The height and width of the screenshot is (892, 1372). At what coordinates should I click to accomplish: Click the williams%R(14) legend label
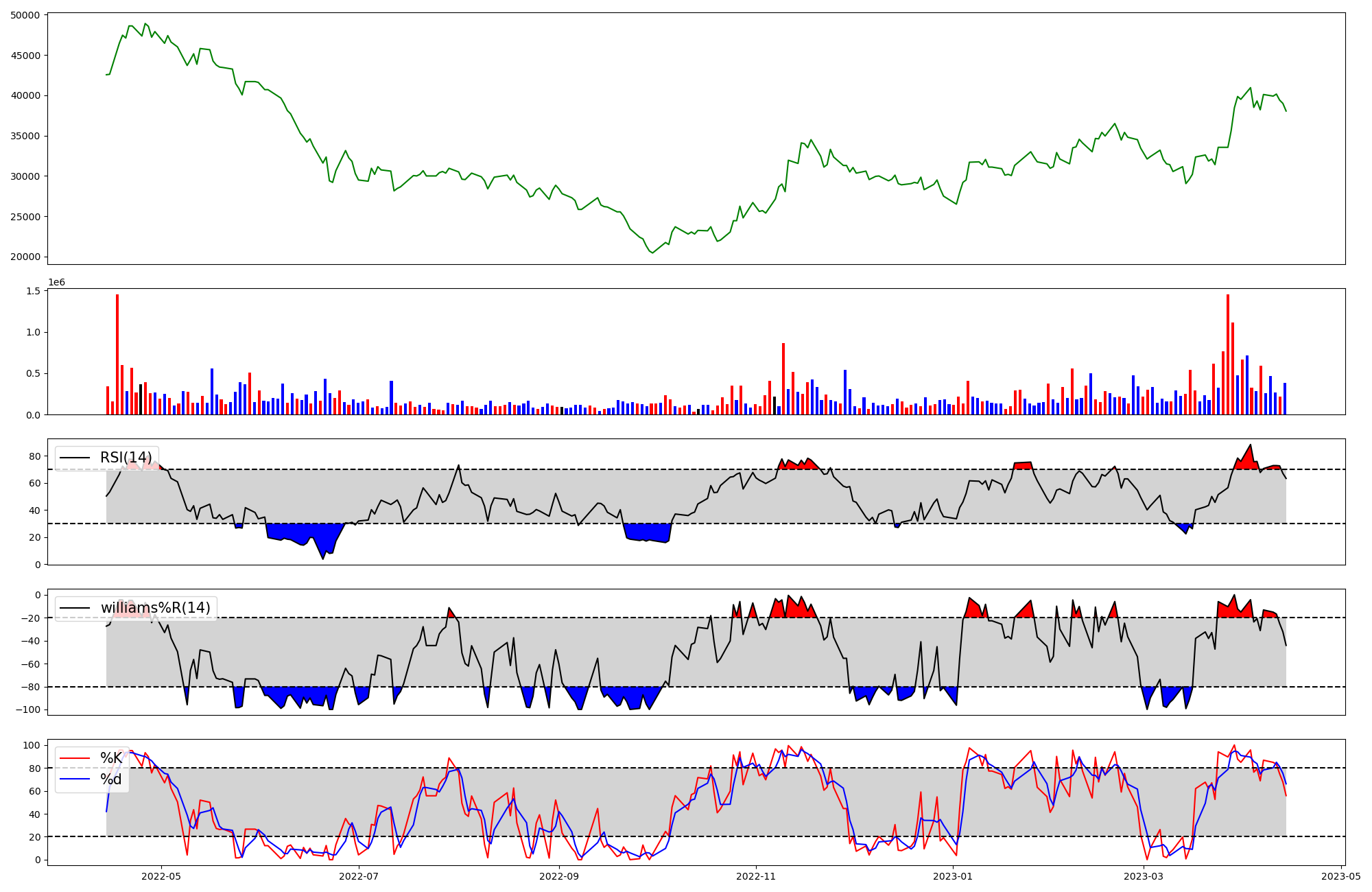tap(155, 608)
